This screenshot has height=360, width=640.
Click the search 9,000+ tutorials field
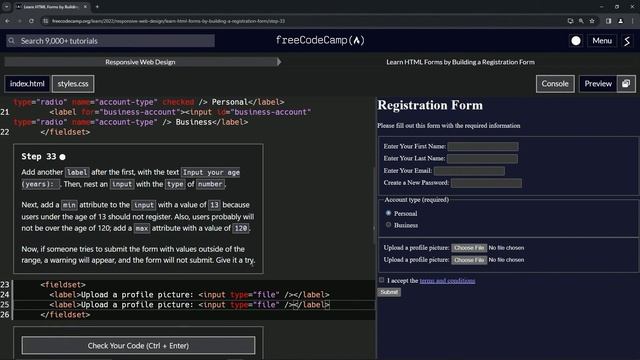click(x=110, y=41)
